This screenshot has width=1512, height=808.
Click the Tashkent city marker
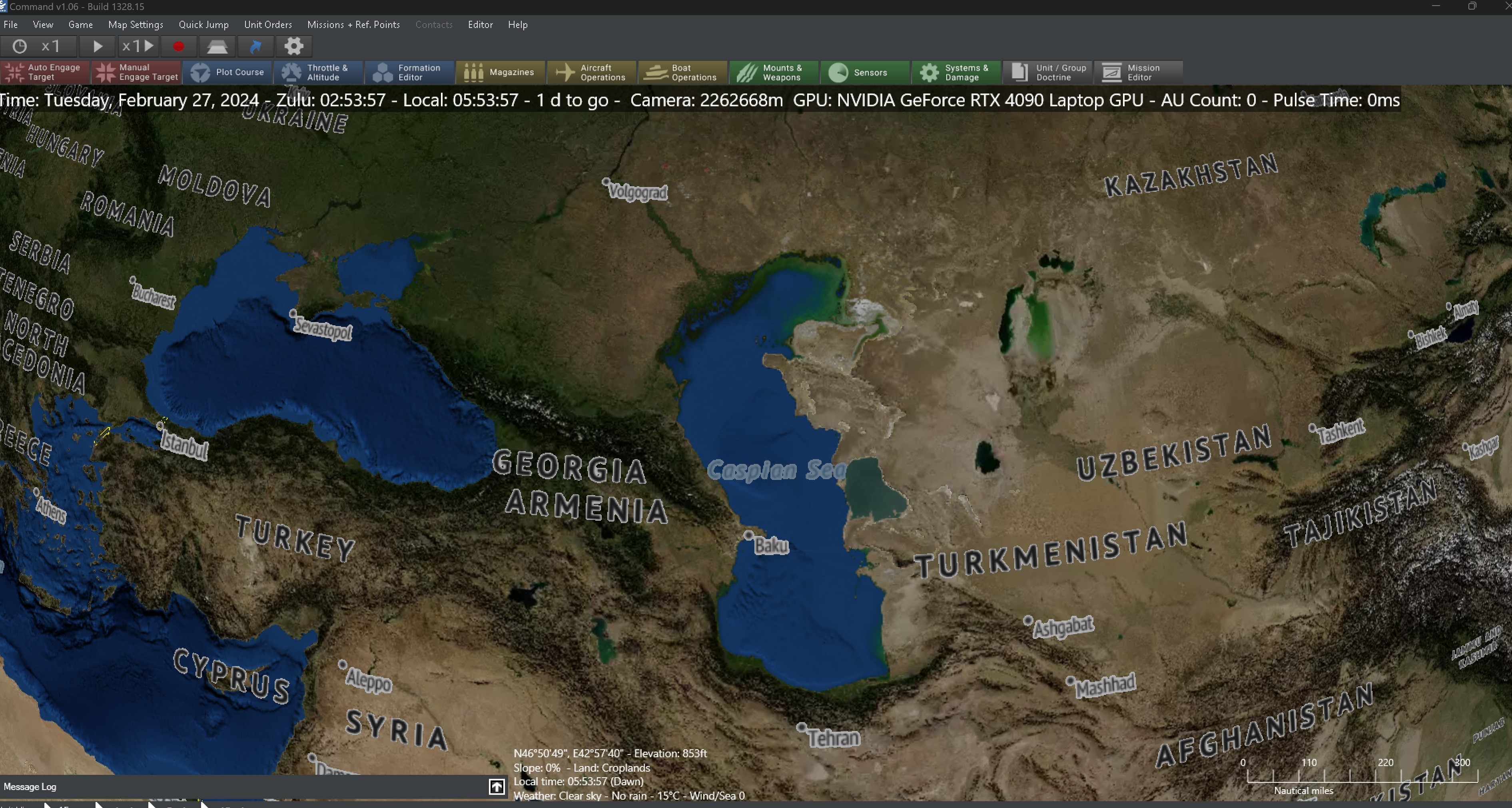click(1313, 428)
